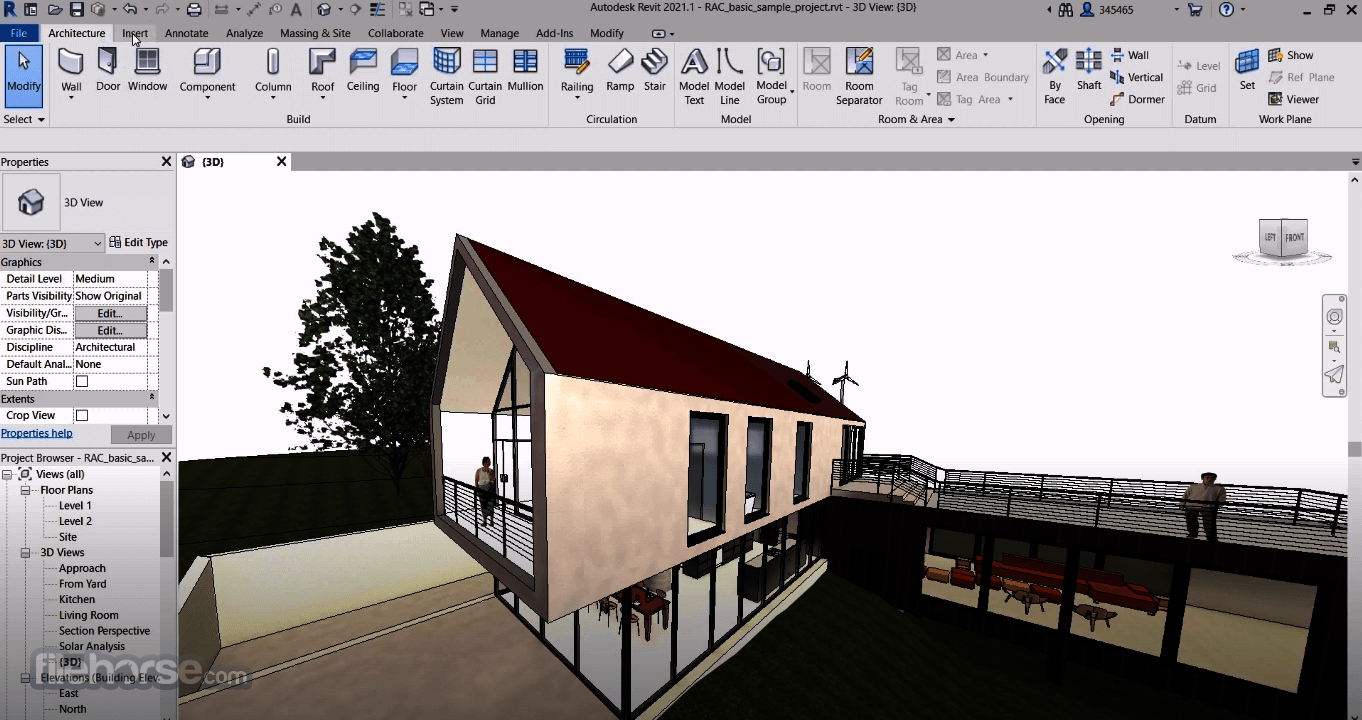The image size is (1362, 720).
Task: Start the Roof tool
Action: coord(322,70)
